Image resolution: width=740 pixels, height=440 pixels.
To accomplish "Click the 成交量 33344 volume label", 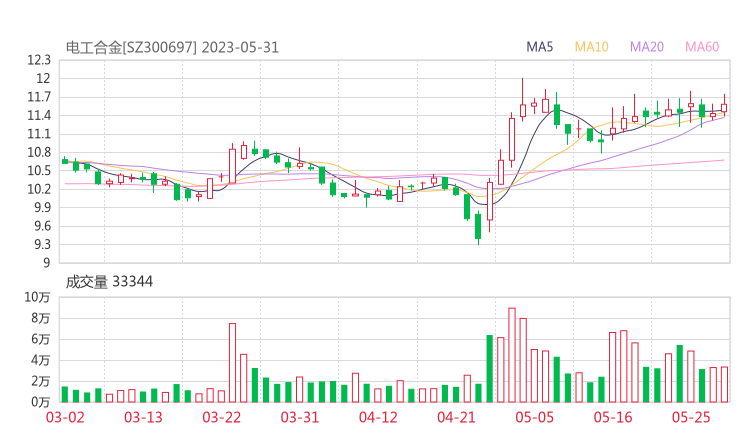I will point(109,282).
